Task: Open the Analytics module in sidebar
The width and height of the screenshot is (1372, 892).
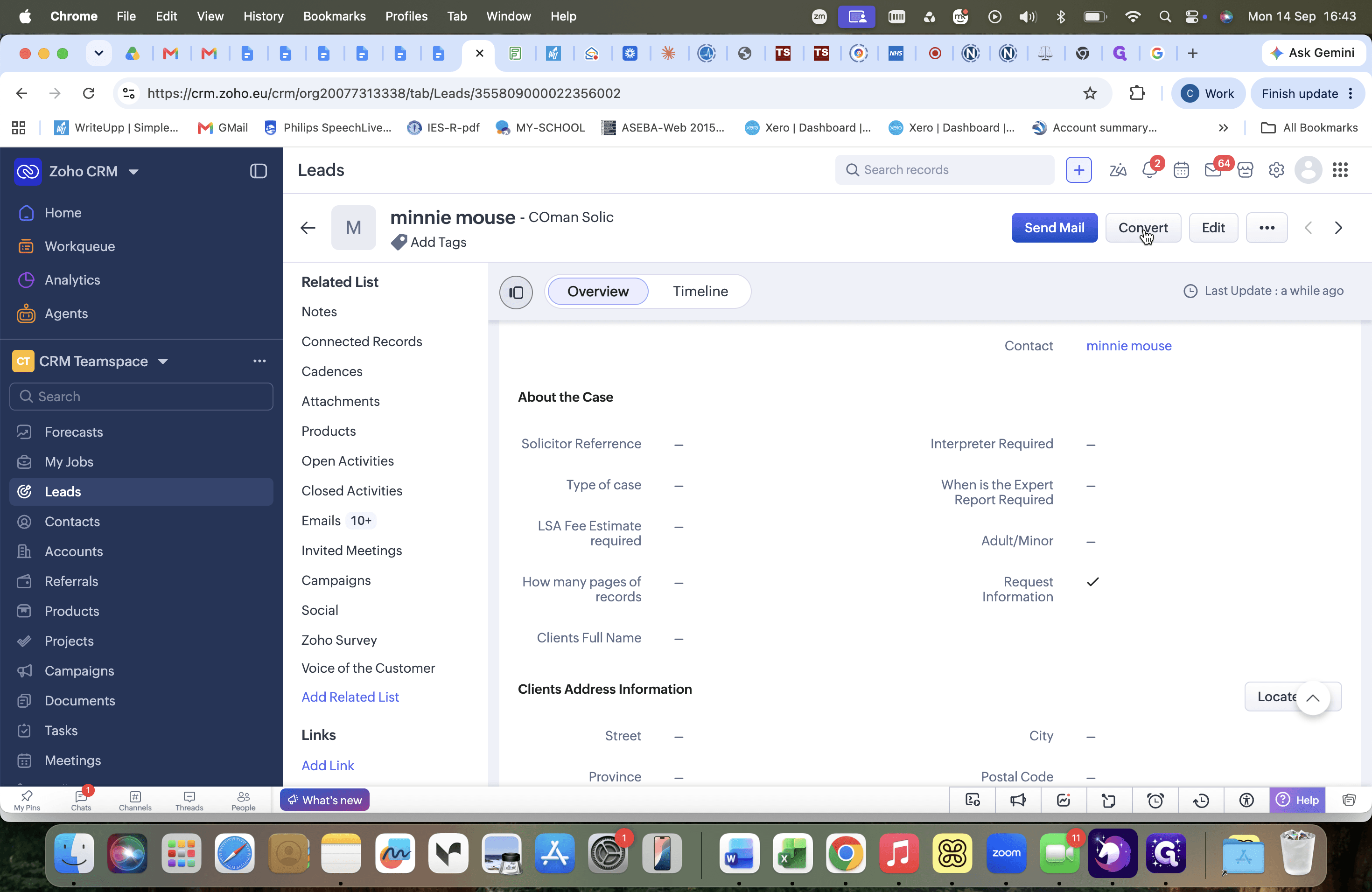Action: coord(73,280)
